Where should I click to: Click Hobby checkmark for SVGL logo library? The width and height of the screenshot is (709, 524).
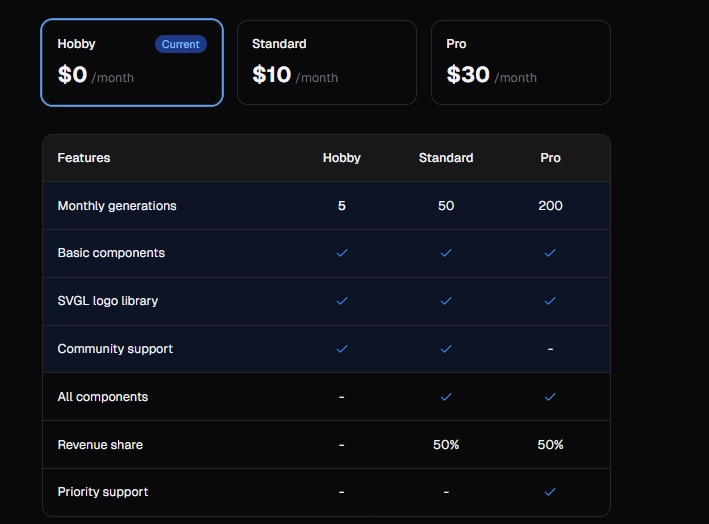pyautogui.click(x=342, y=301)
